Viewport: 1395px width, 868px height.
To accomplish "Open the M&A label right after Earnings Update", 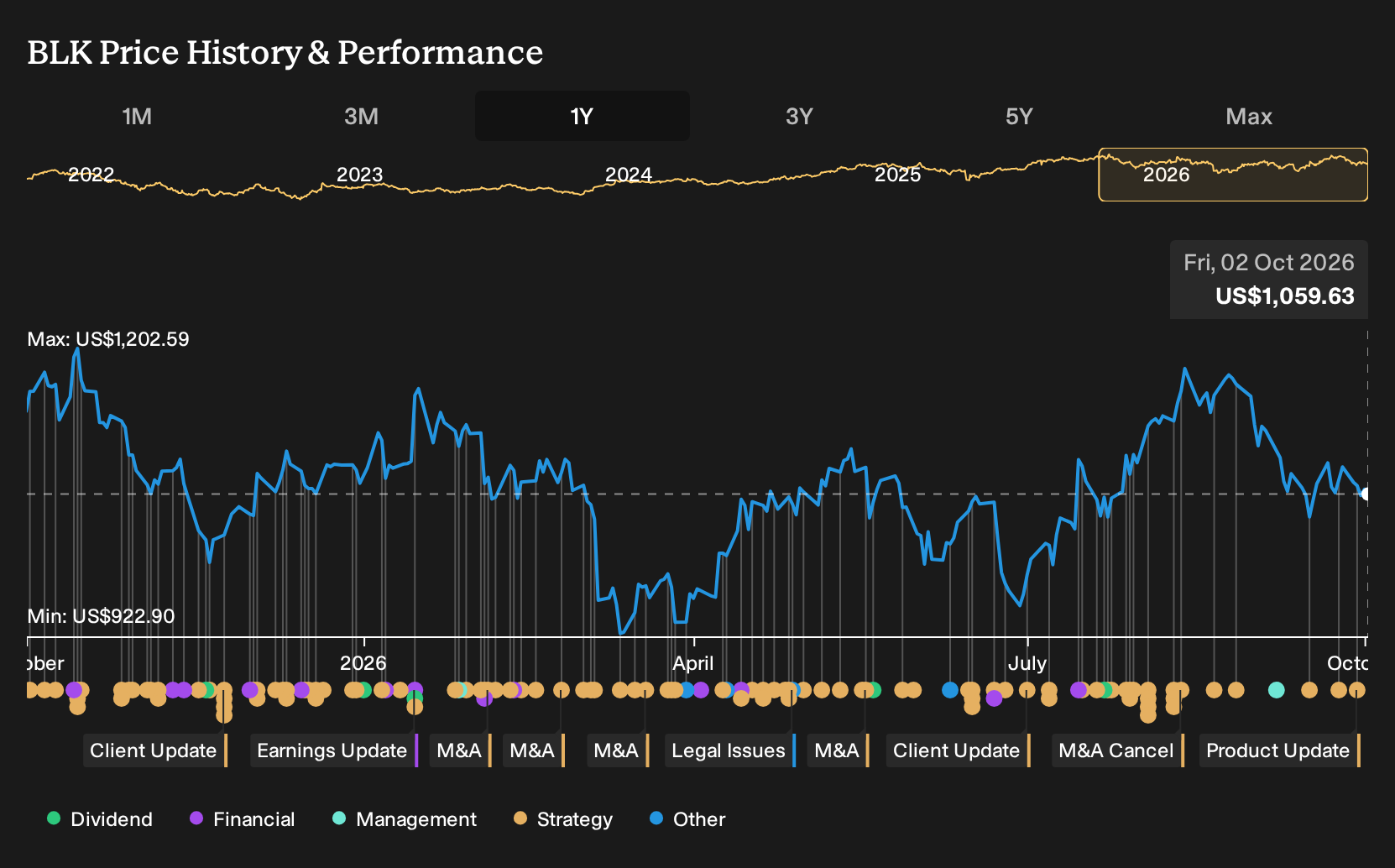I will 461,750.
